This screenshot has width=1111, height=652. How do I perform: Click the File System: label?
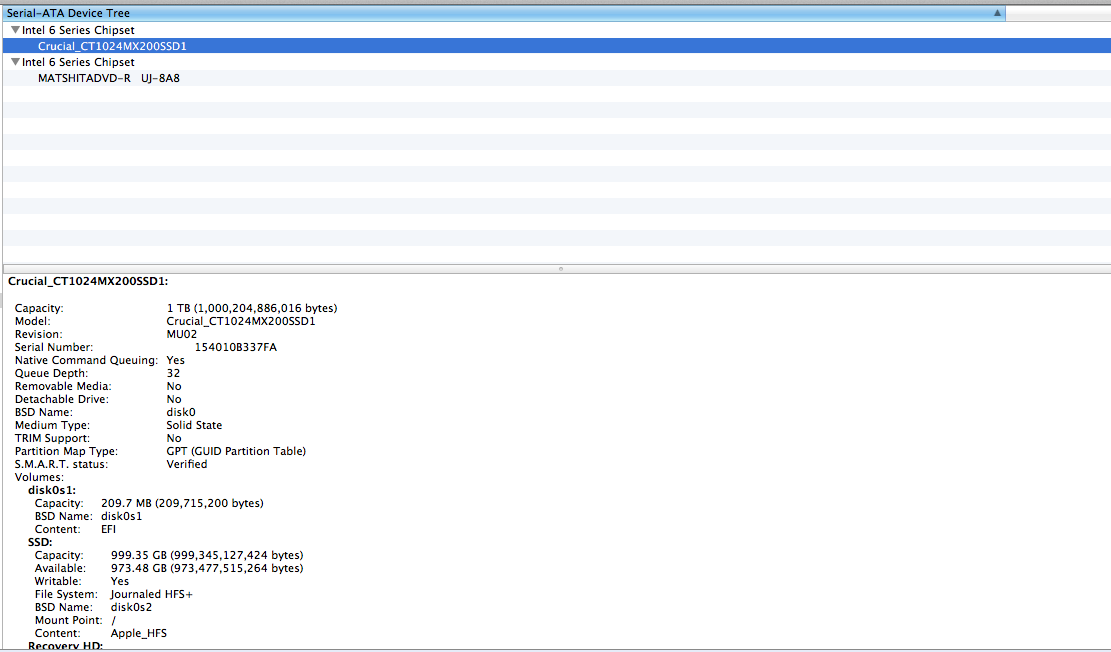66,594
